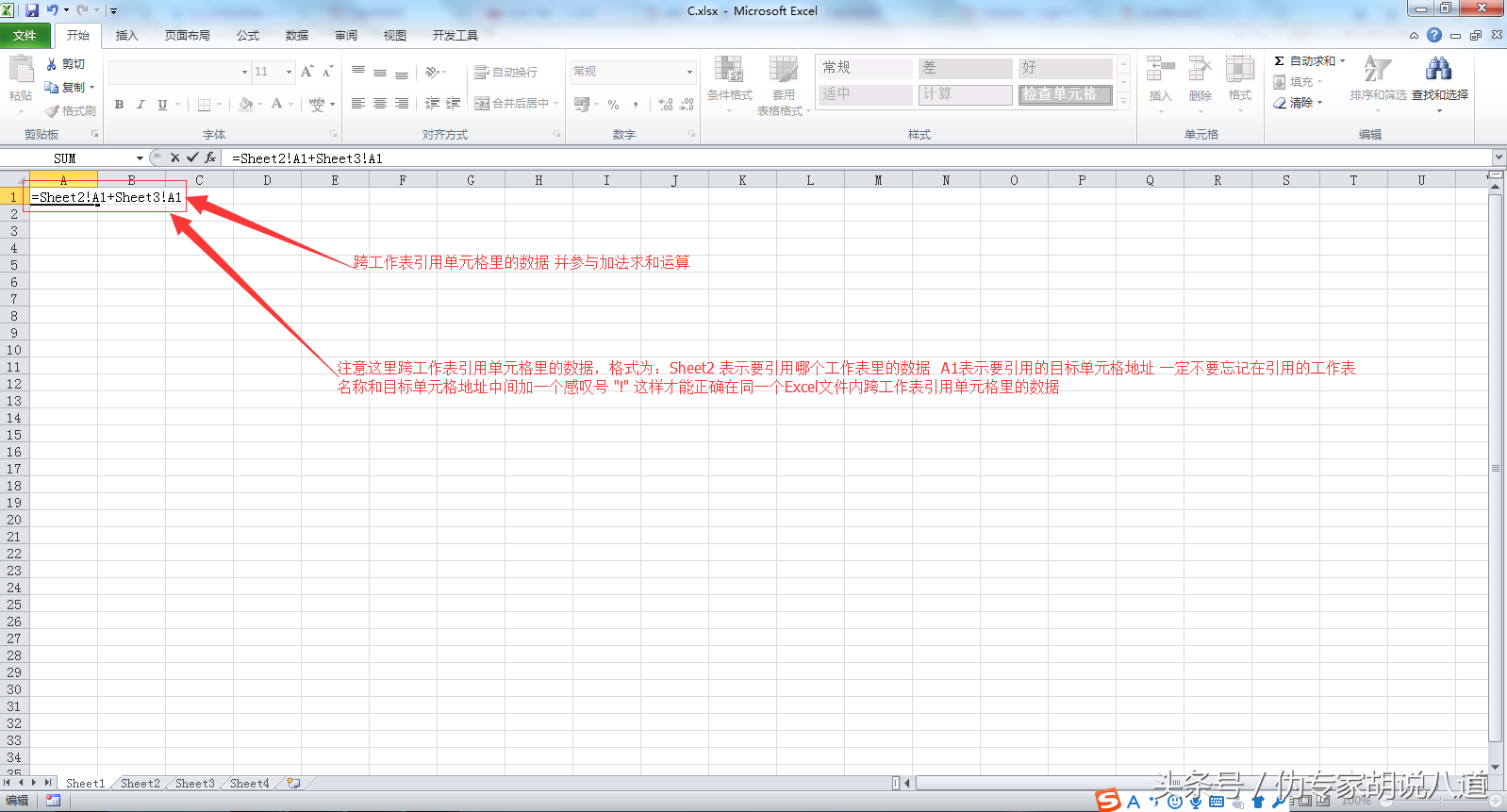
Task: Click the accounting number format icon
Action: 582,104
